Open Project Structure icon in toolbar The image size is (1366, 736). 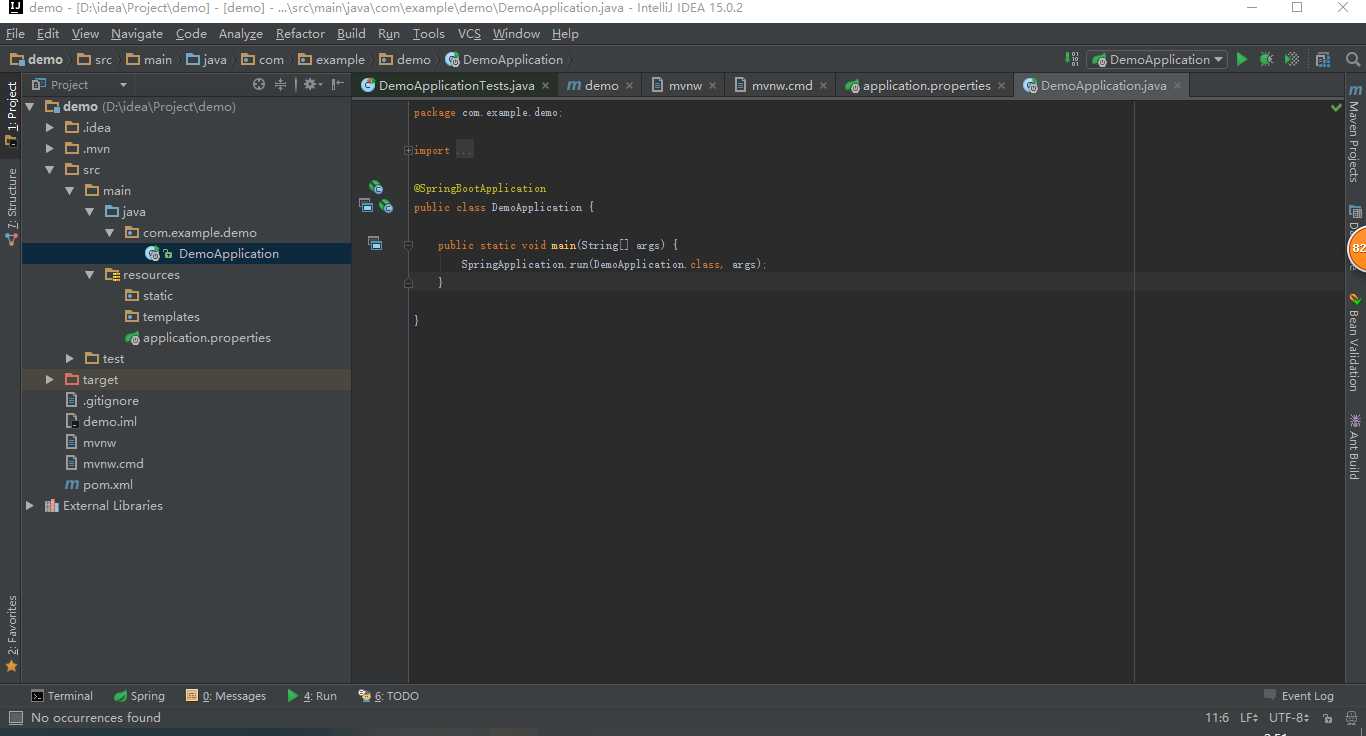tap(1323, 59)
